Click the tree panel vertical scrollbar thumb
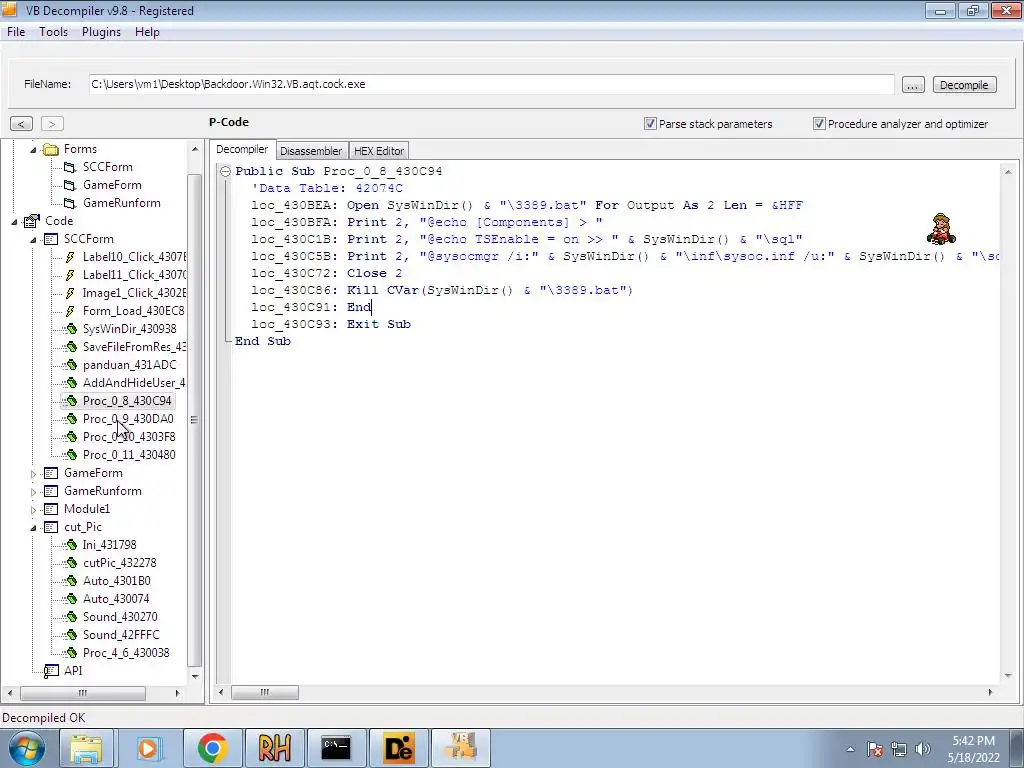Image resolution: width=1024 pixels, height=768 pixels. tap(194, 420)
